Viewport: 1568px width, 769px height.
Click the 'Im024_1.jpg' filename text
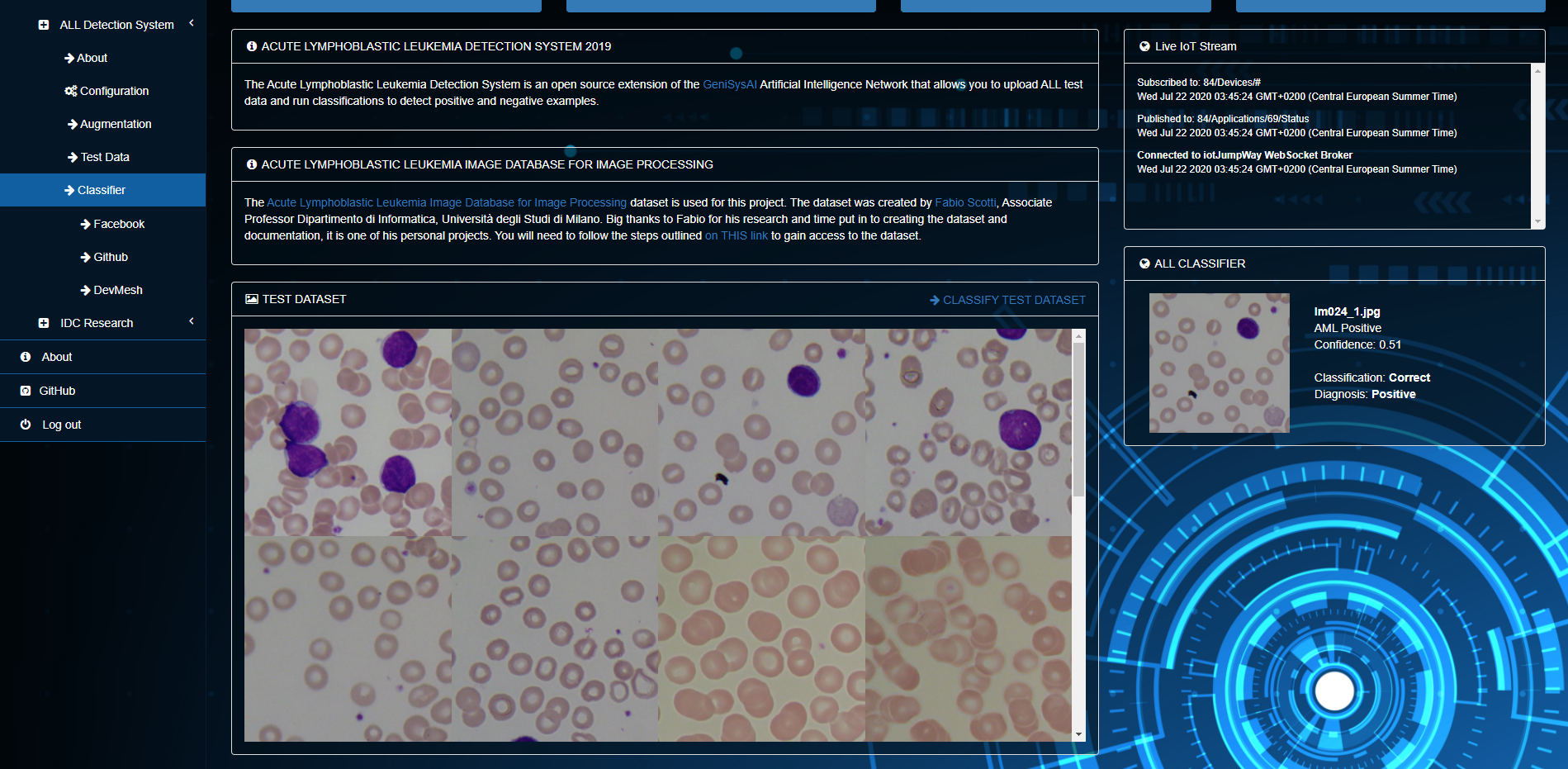1347,311
